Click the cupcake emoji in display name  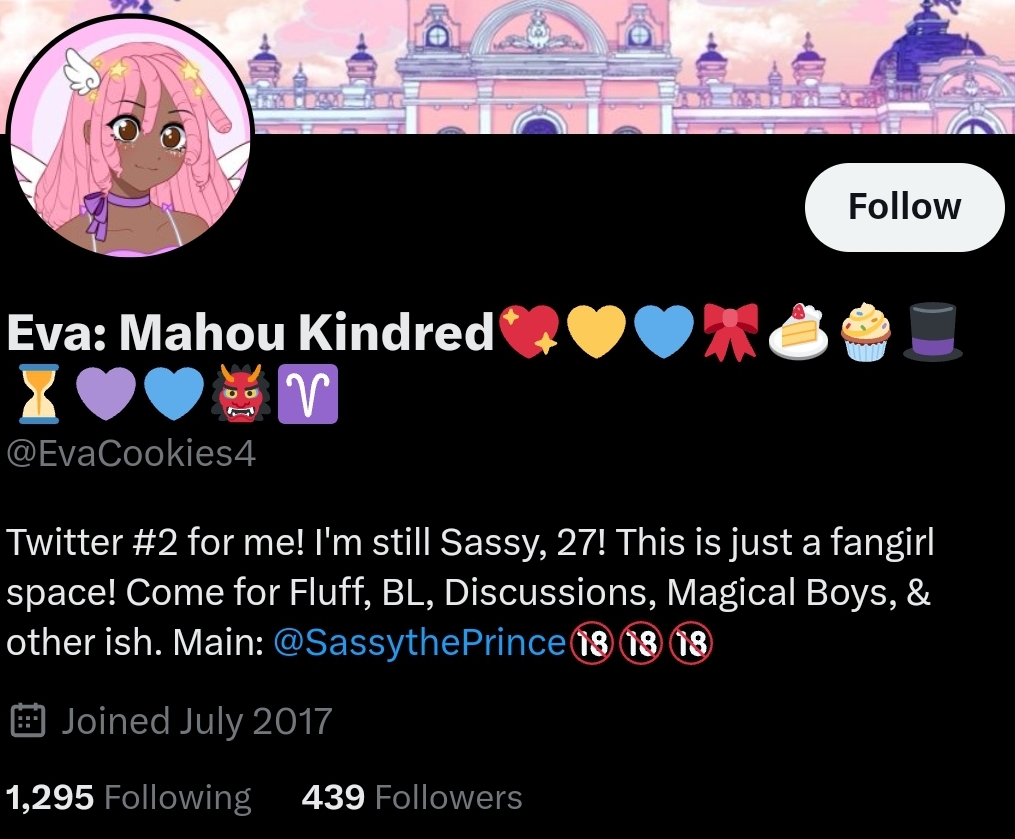(x=865, y=332)
